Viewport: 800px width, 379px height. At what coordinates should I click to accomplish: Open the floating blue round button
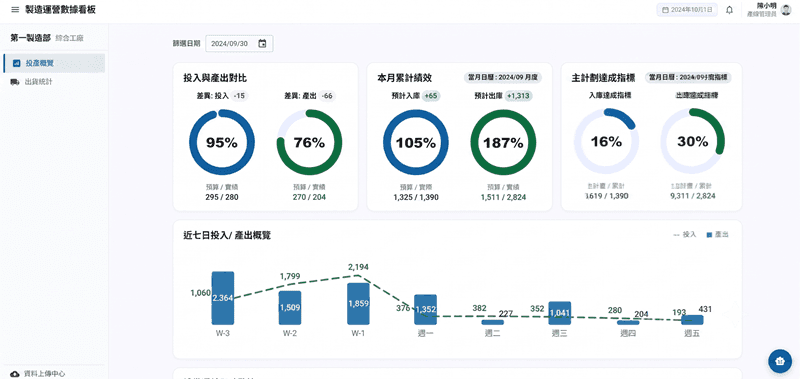[780, 361]
